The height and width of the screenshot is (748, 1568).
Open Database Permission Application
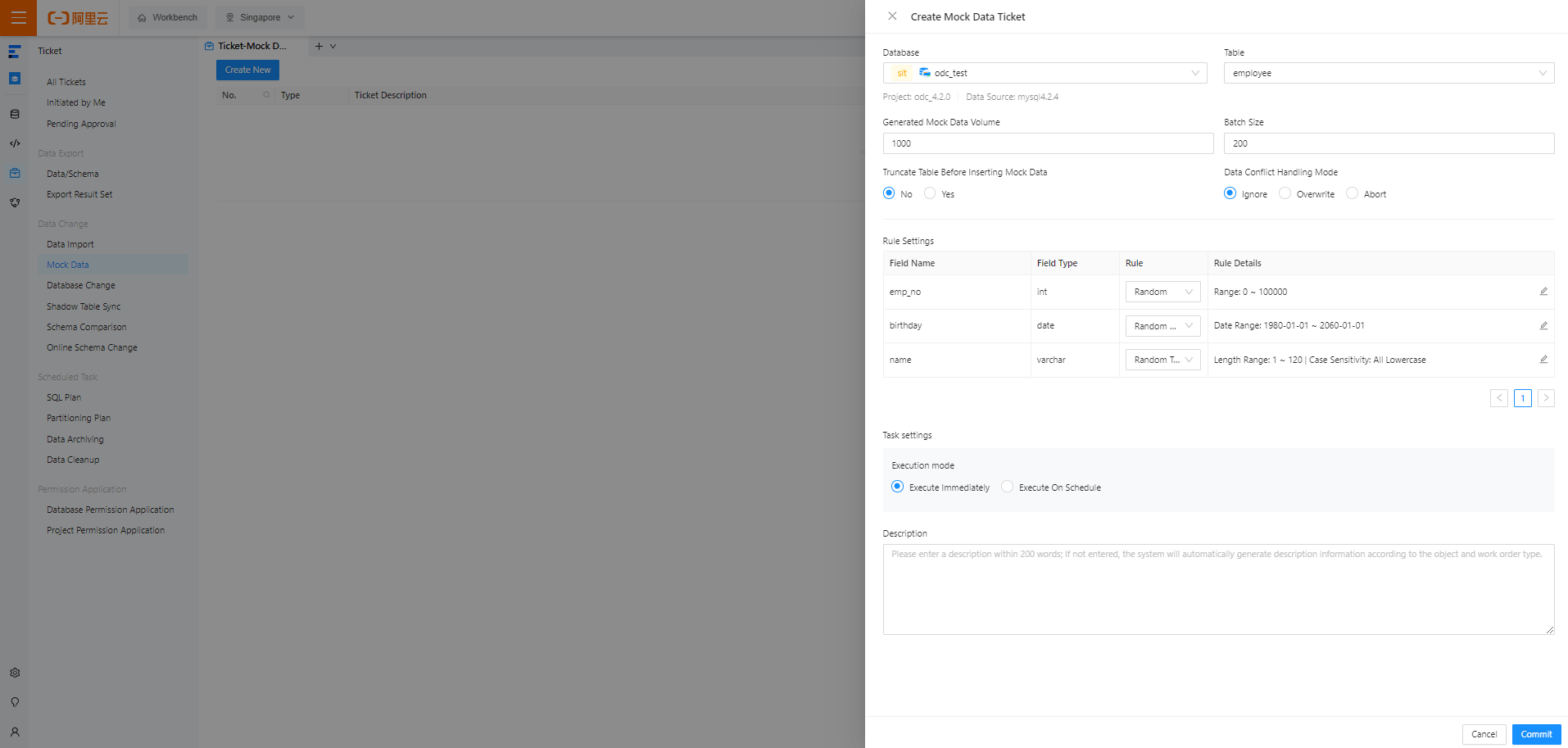[x=111, y=510]
